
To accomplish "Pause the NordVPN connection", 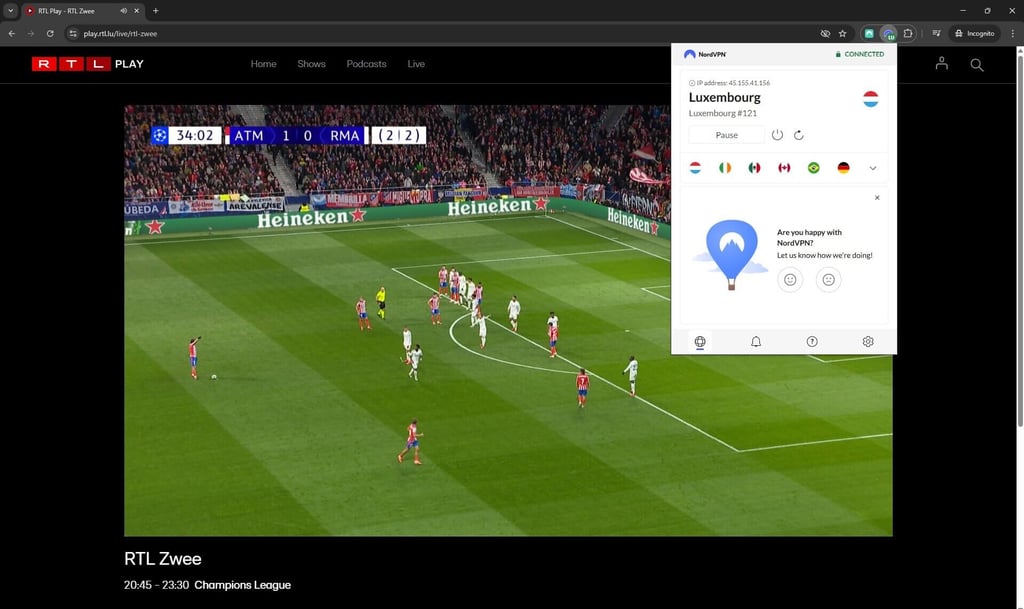I will point(726,135).
